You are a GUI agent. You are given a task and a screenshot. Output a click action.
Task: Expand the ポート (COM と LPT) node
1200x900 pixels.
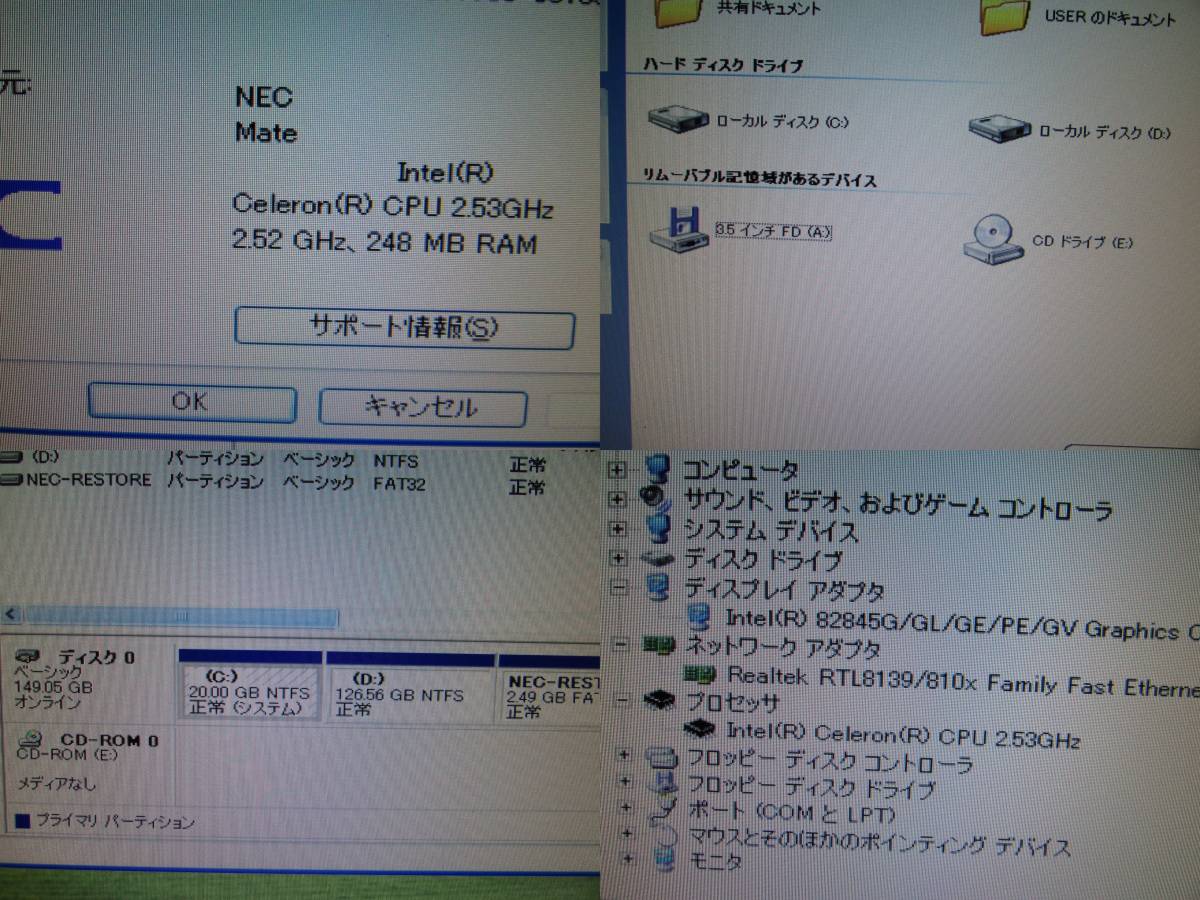(x=626, y=807)
